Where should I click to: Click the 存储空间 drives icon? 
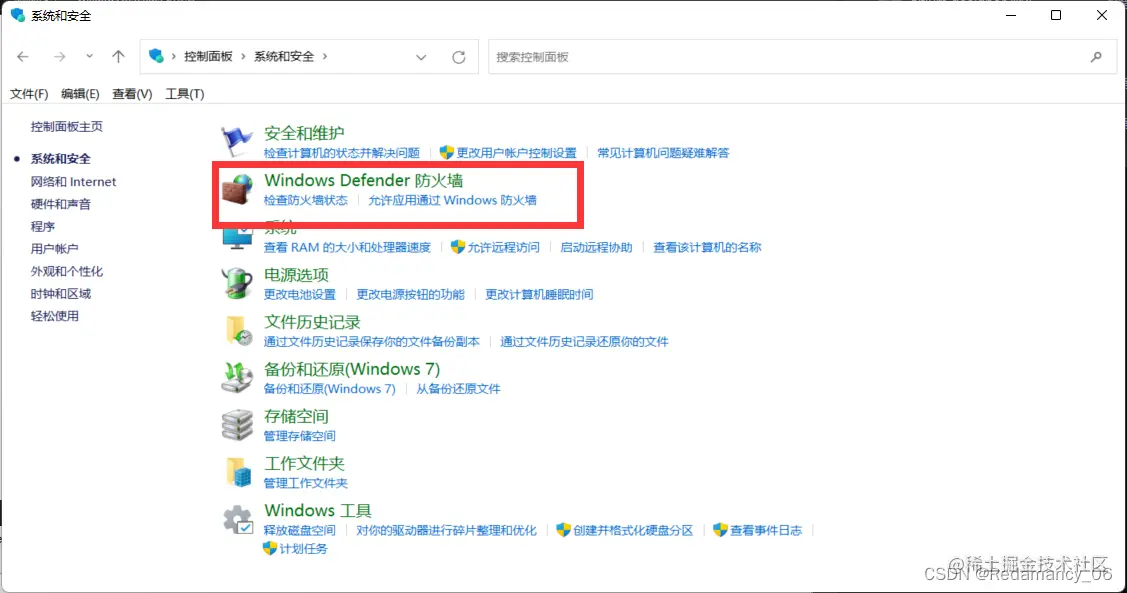236,424
